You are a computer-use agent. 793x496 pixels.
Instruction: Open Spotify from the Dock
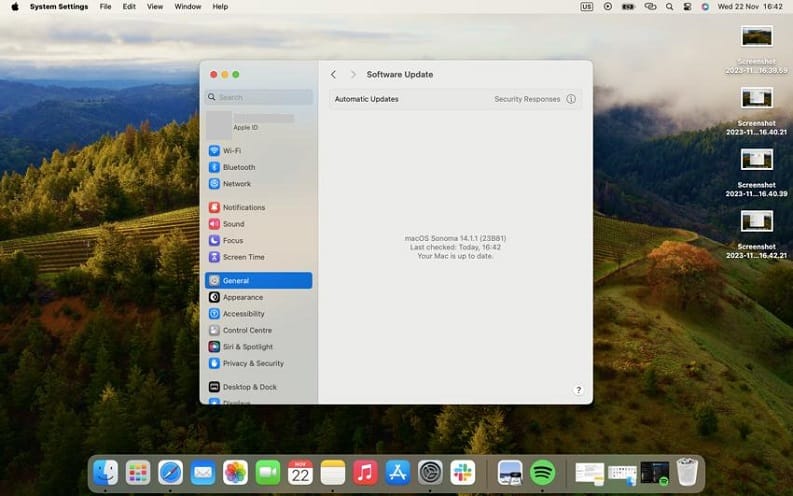(x=542, y=473)
